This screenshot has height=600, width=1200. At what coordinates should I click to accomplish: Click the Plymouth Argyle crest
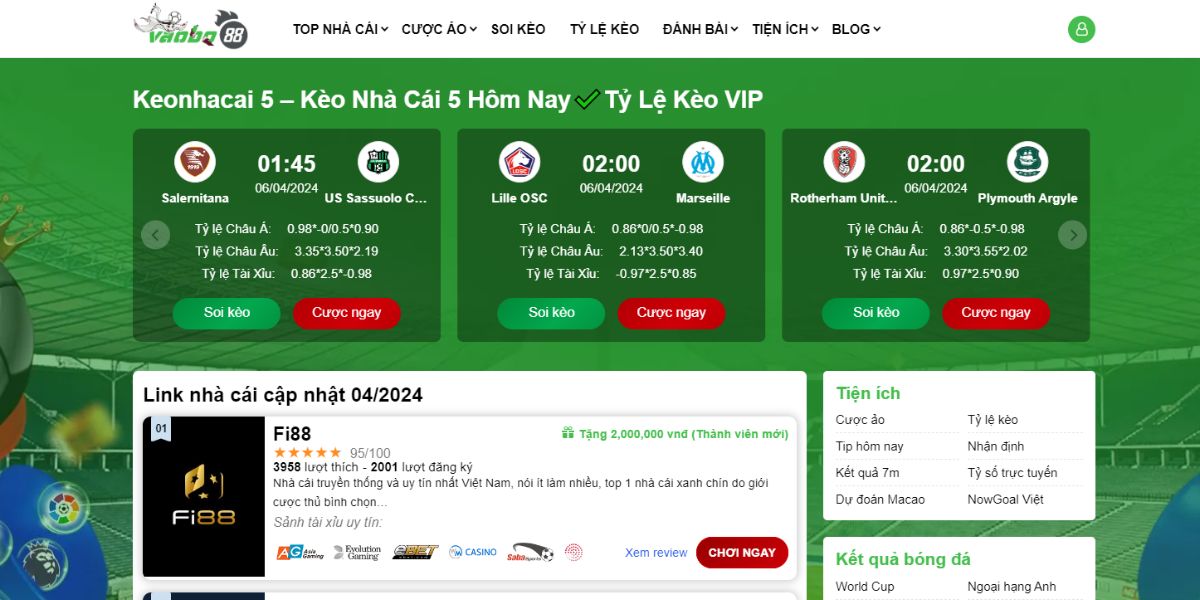point(1027,162)
